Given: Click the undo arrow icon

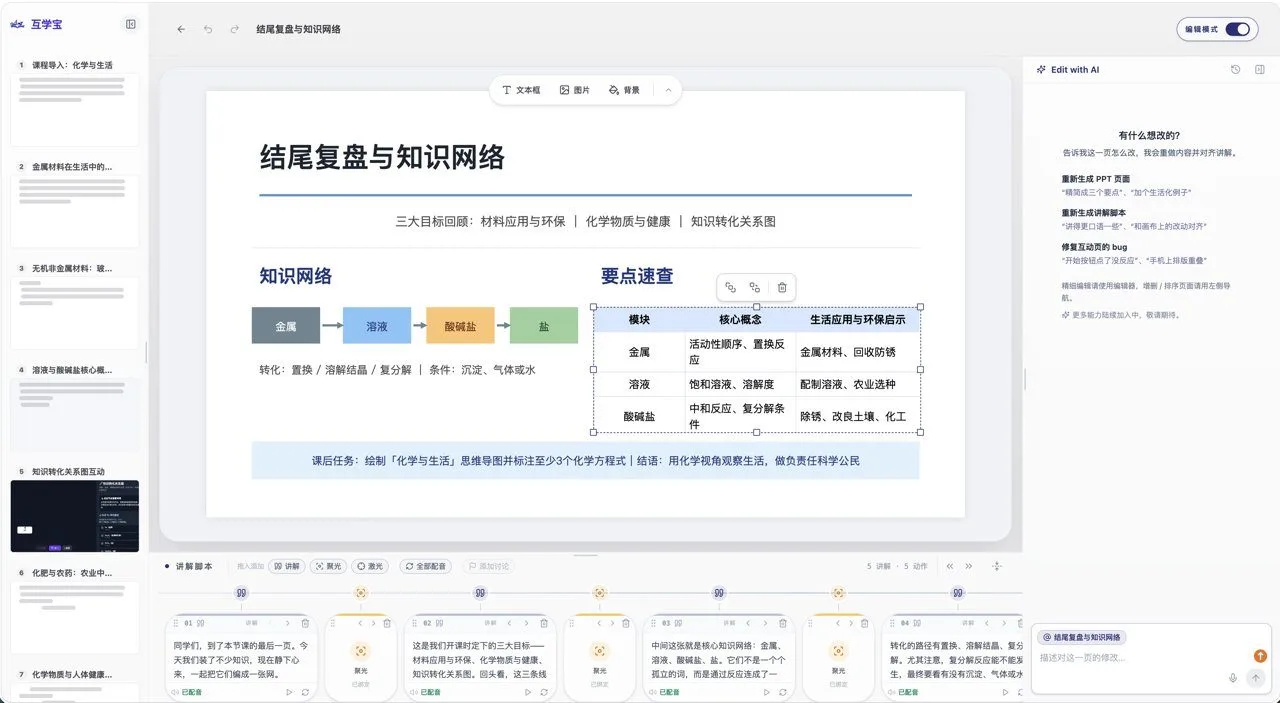Looking at the screenshot, I should point(208,29).
